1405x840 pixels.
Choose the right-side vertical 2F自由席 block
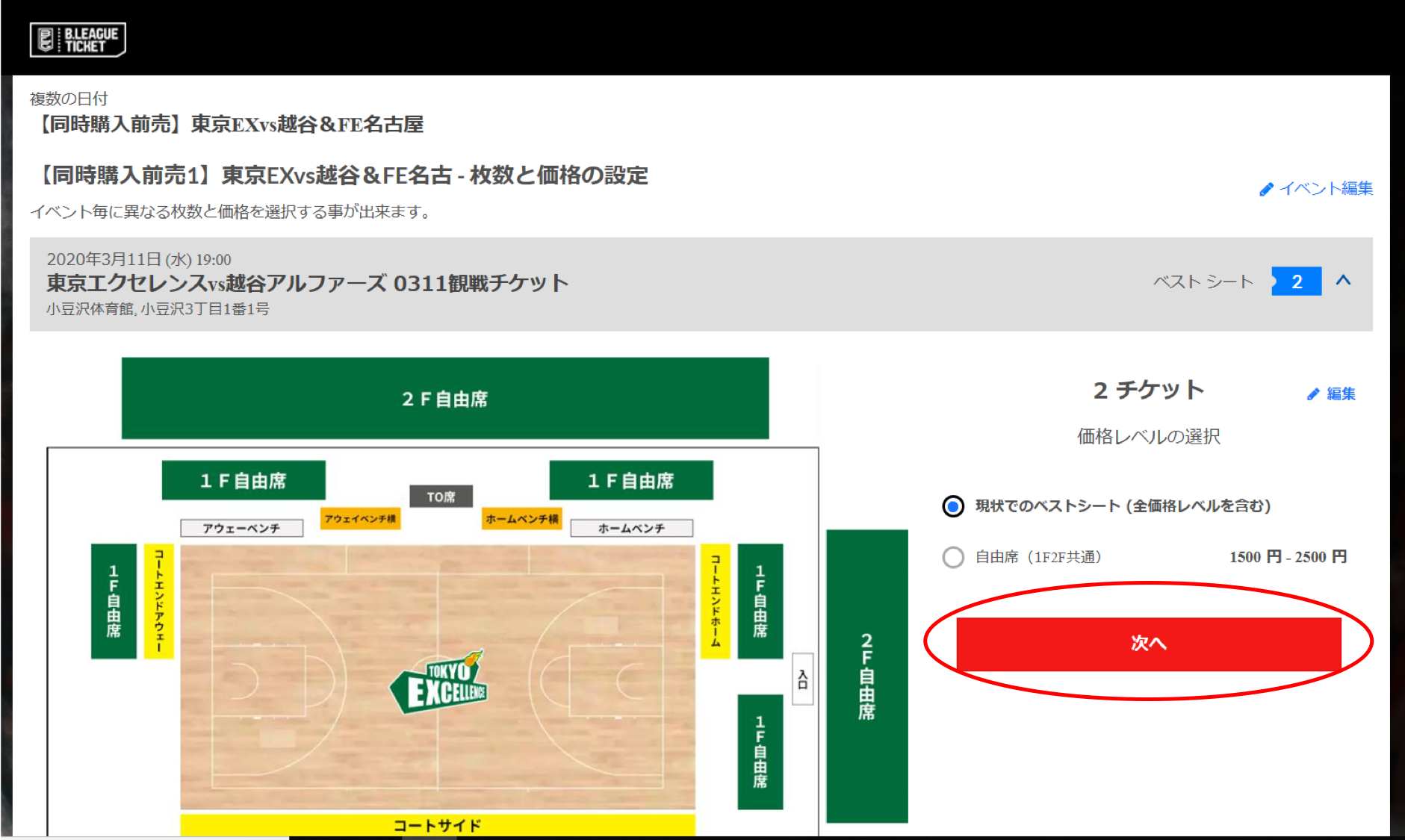[x=866, y=676]
